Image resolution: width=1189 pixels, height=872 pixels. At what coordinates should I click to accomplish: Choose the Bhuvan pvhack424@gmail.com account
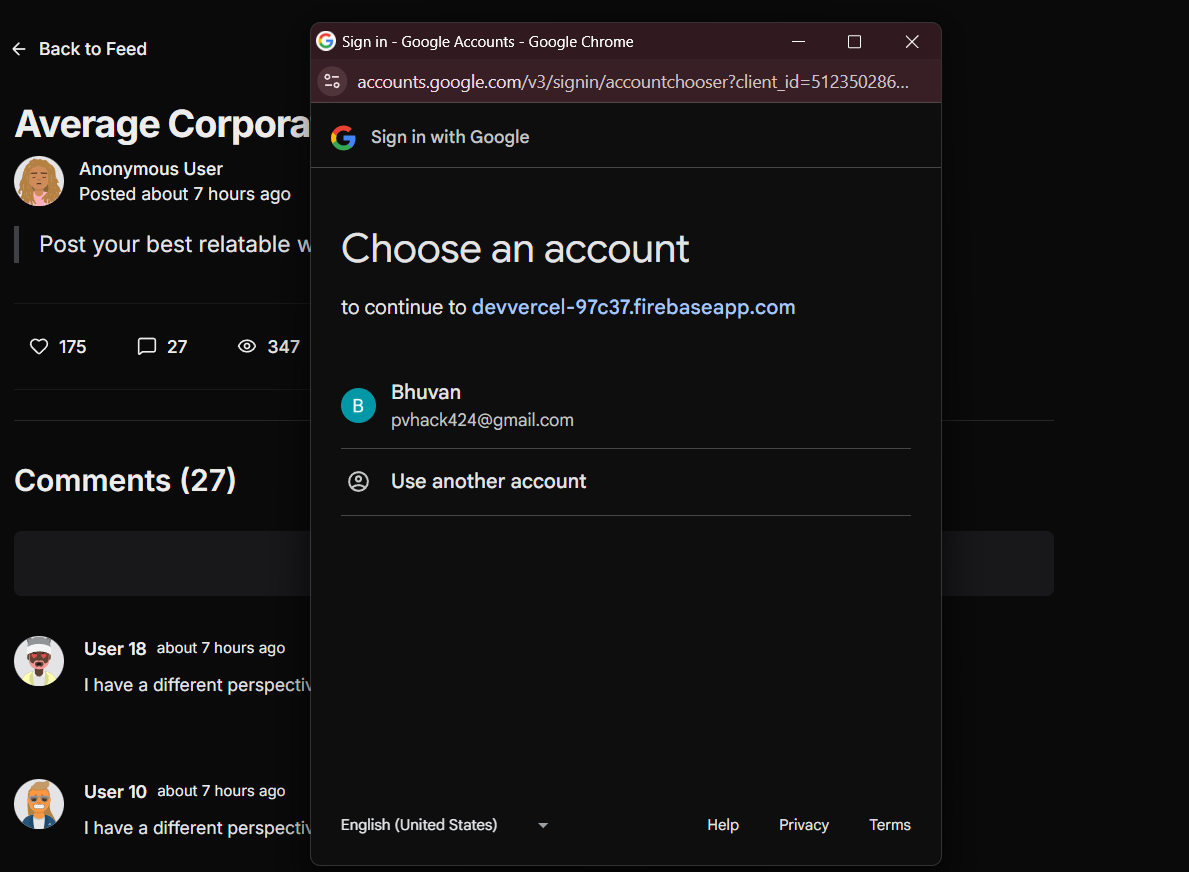click(x=626, y=406)
